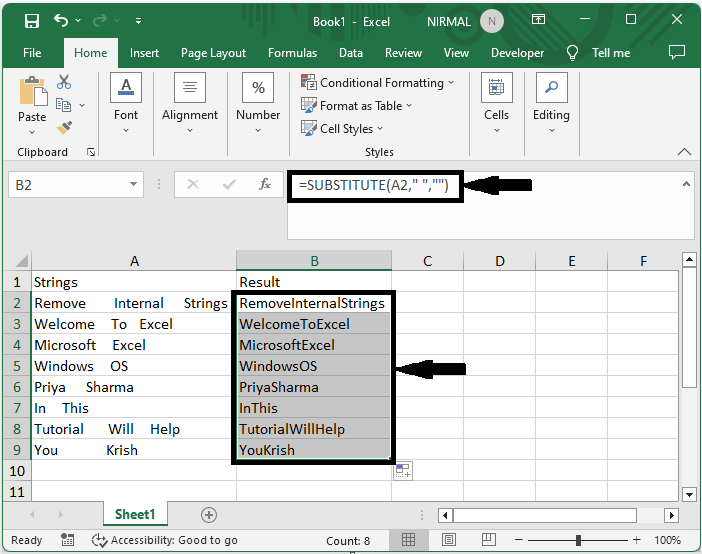Collapse the formula bar
The width and height of the screenshot is (702, 554).
[x=686, y=184]
